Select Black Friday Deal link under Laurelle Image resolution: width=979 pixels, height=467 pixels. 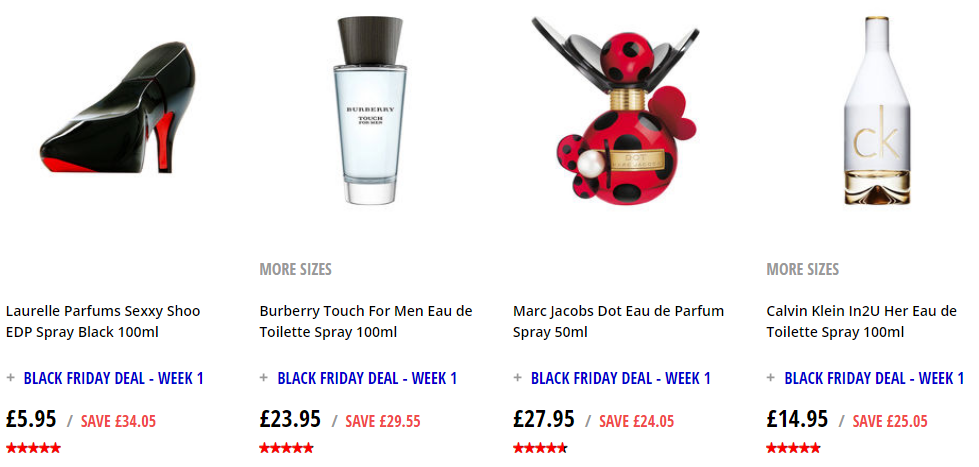[114, 378]
